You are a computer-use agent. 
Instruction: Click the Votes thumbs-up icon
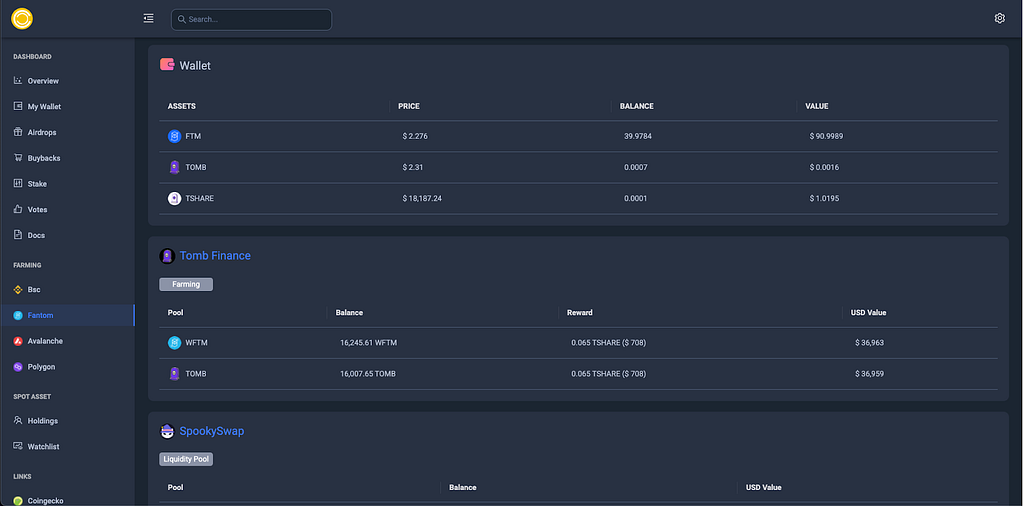click(x=18, y=210)
